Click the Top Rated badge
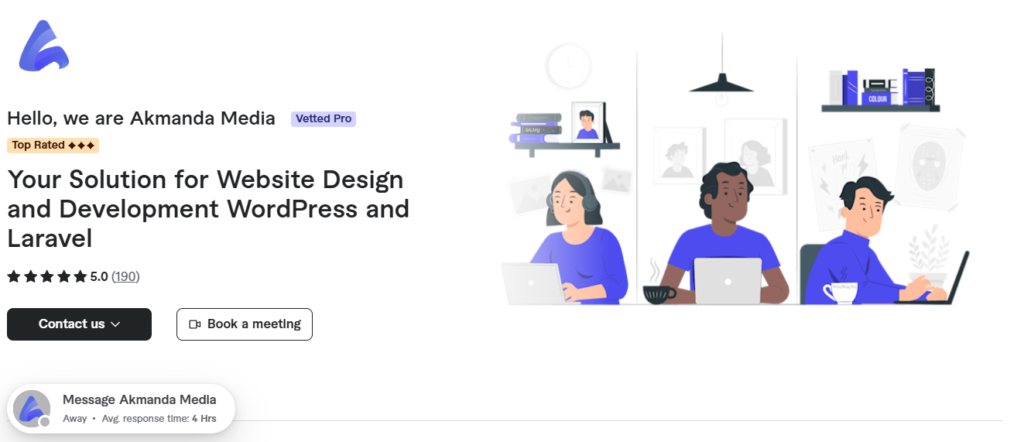 [53, 145]
